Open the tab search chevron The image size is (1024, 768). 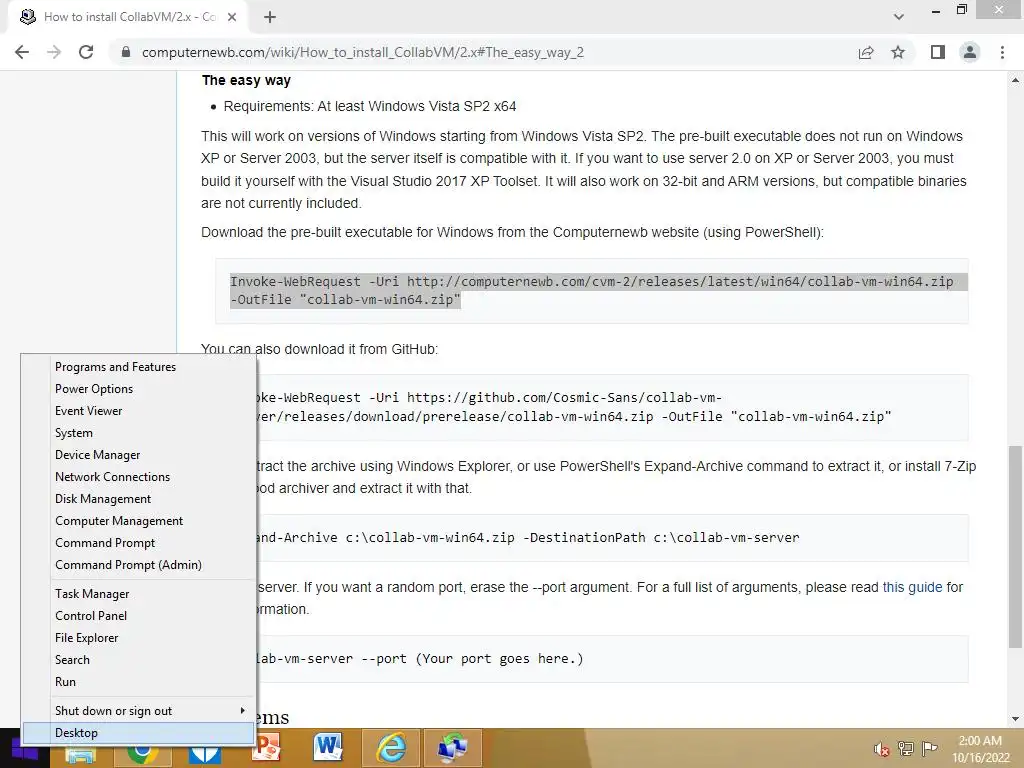click(899, 17)
